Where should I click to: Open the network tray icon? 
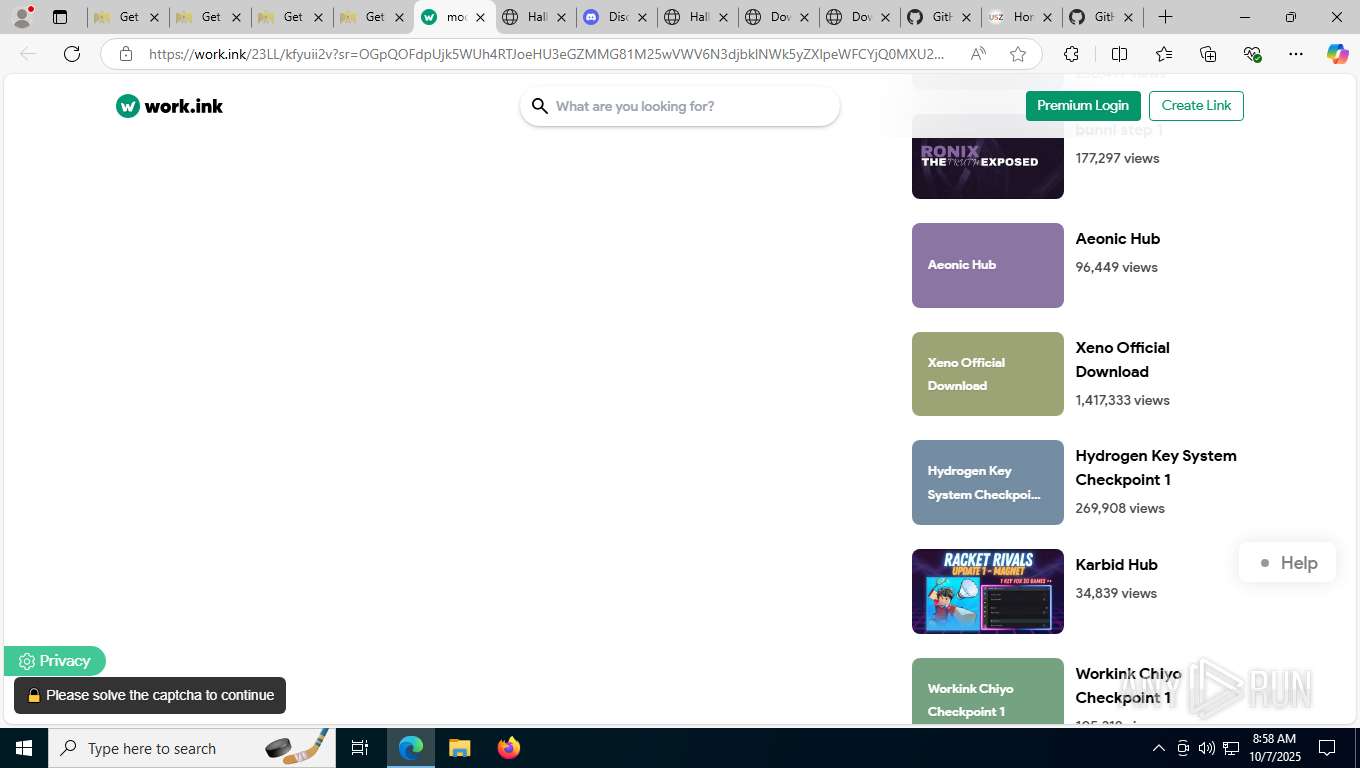point(1231,748)
